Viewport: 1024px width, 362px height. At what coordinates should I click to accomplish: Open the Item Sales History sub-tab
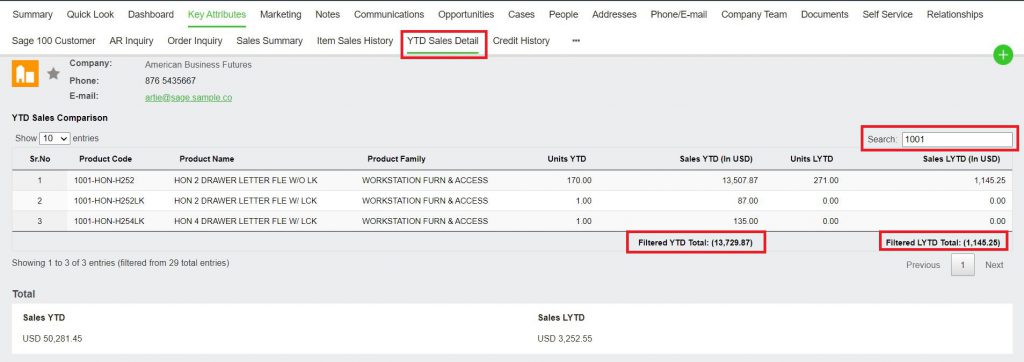tap(355, 41)
